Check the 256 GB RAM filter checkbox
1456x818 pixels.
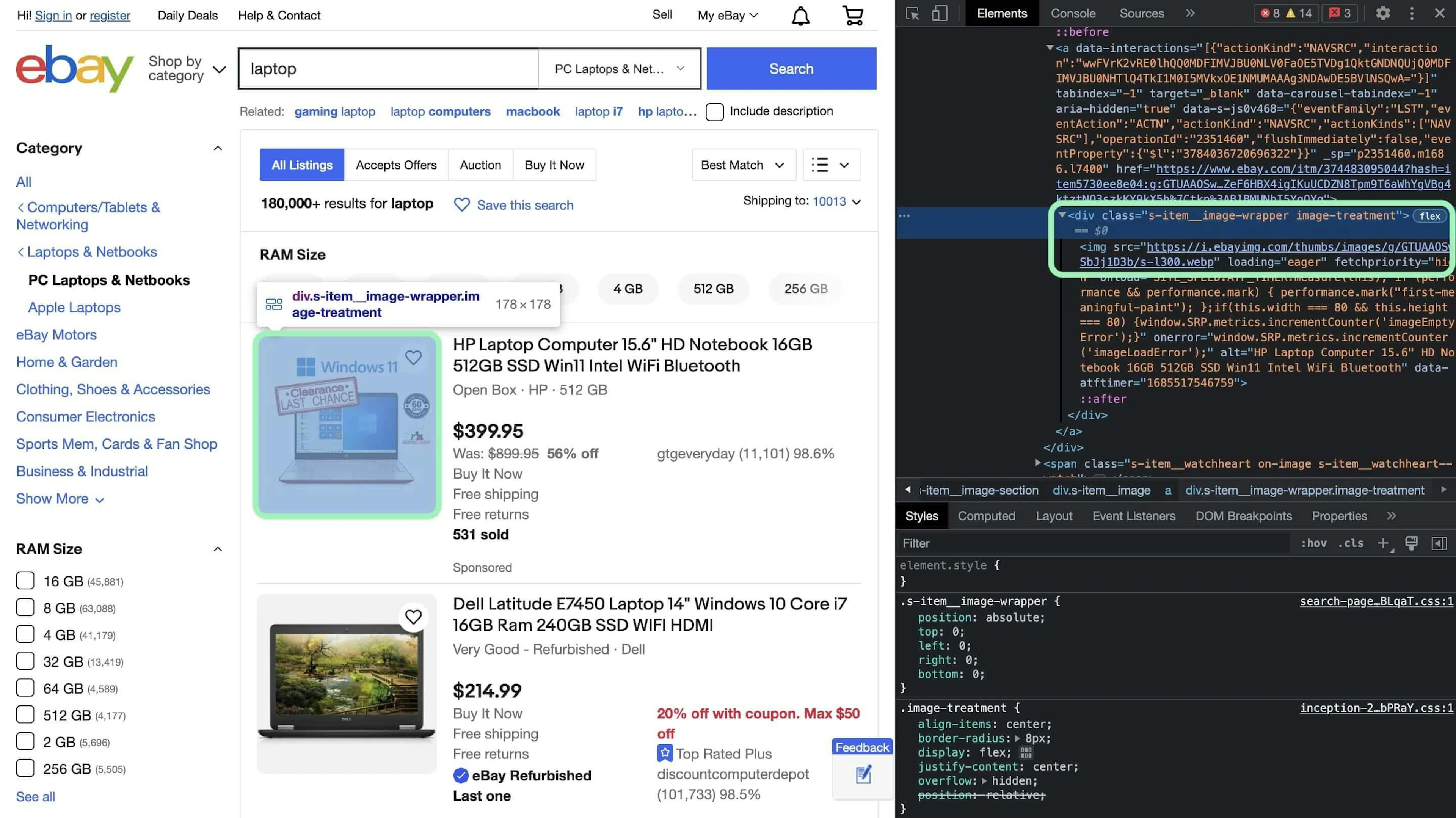coord(25,768)
